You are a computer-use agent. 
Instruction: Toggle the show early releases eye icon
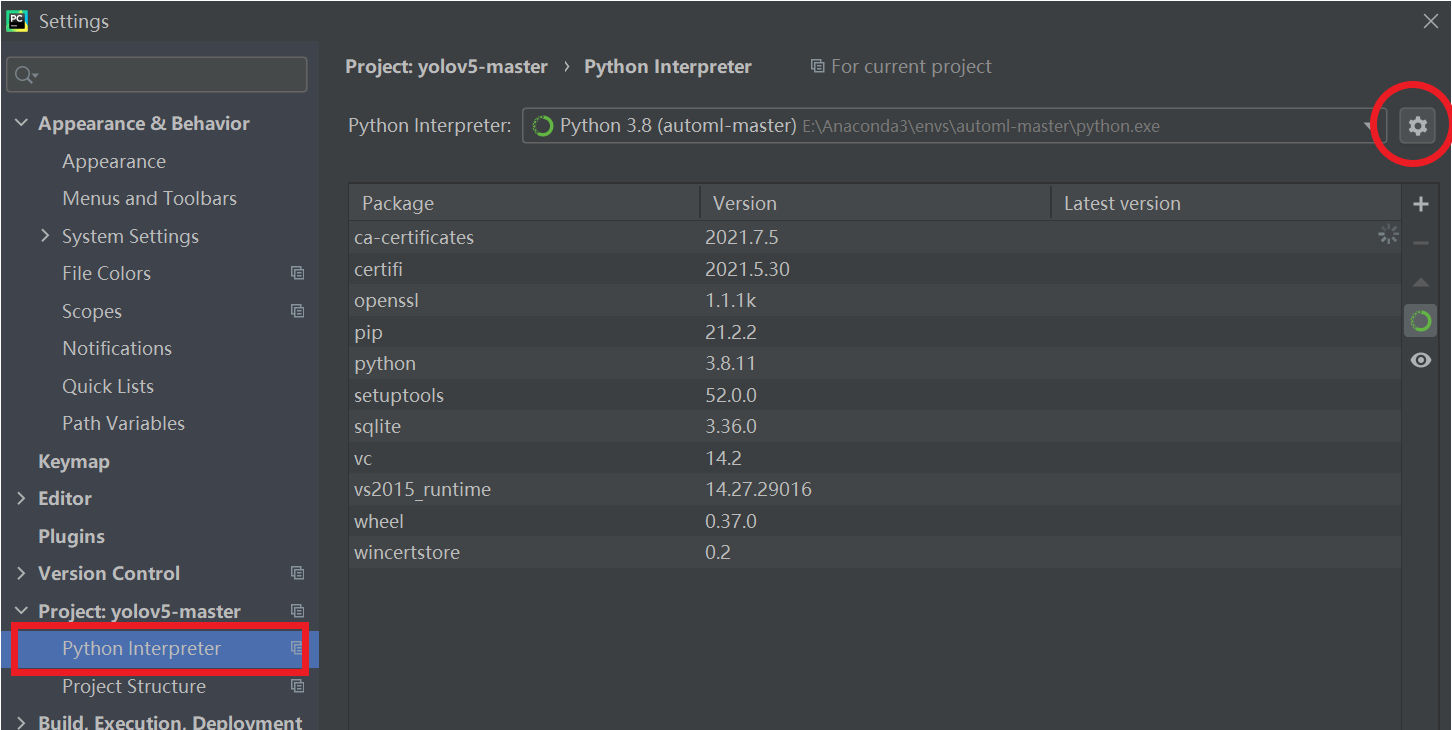pyautogui.click(x=1420, y=360)
